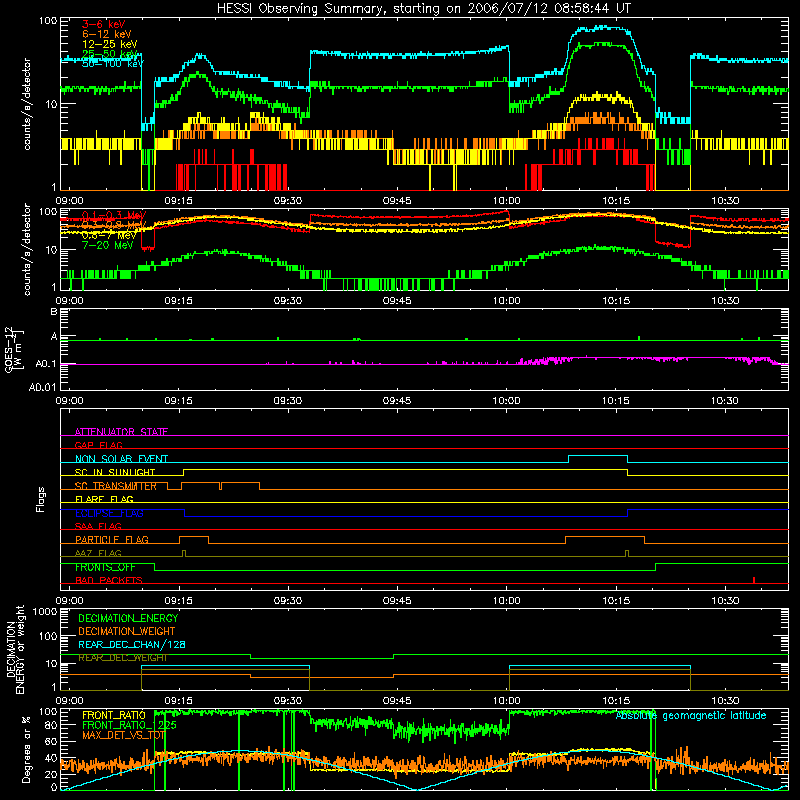
Task: Select the SAA_FLAG label
Action: point(98,526)
